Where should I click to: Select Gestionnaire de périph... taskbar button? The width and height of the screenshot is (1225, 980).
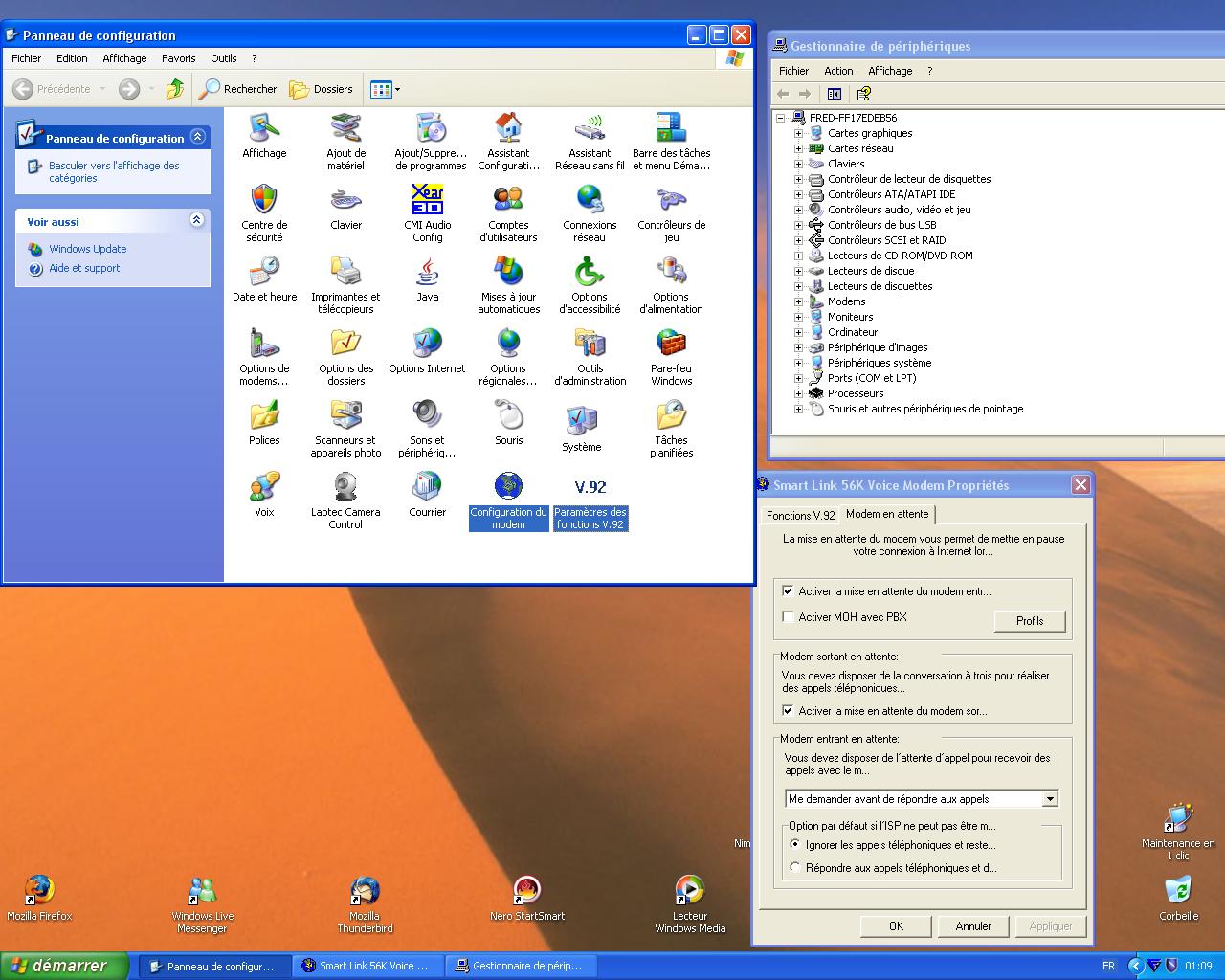coord(522,966)
